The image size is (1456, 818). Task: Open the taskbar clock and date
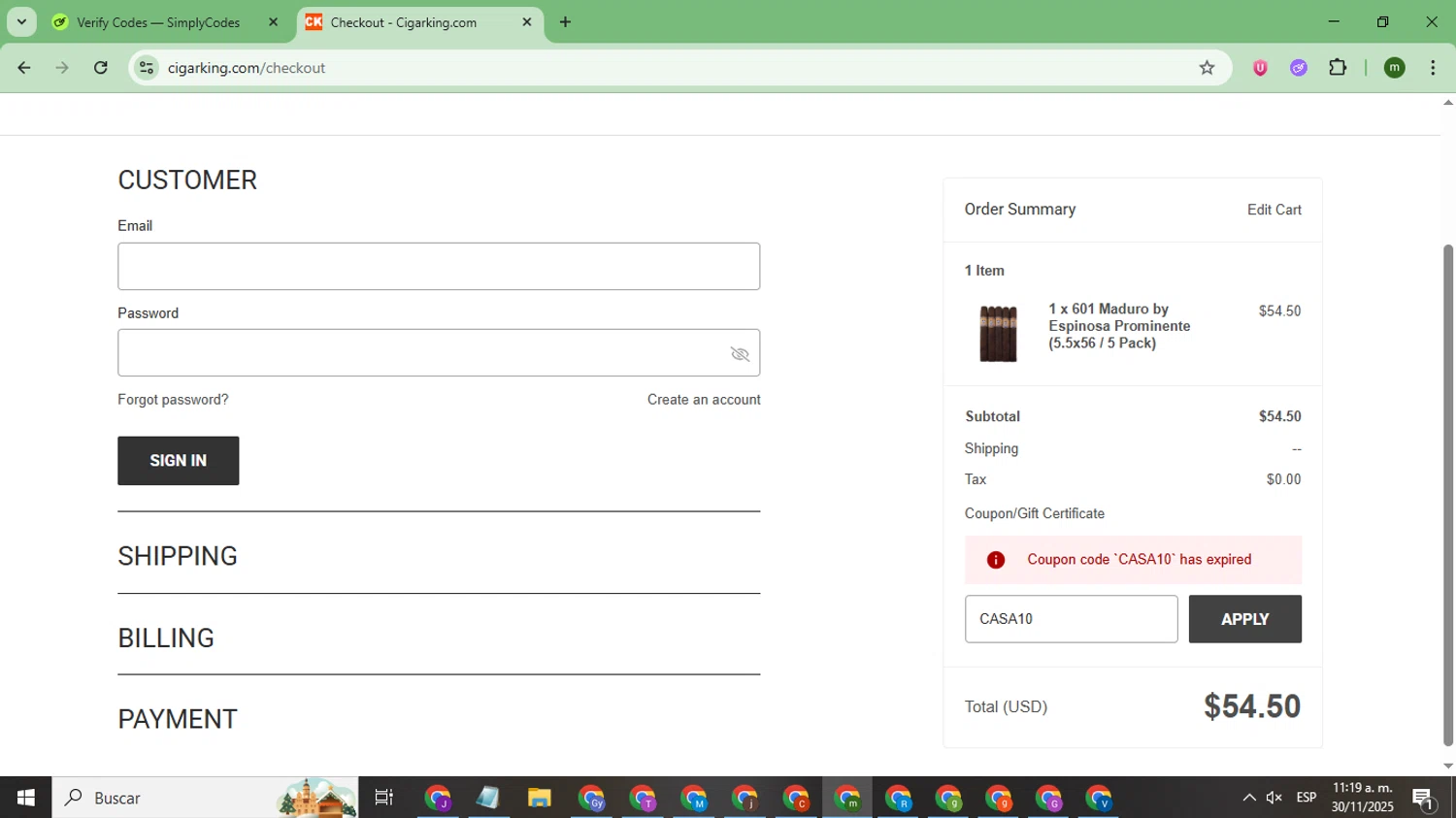(x=1363, y=798)
